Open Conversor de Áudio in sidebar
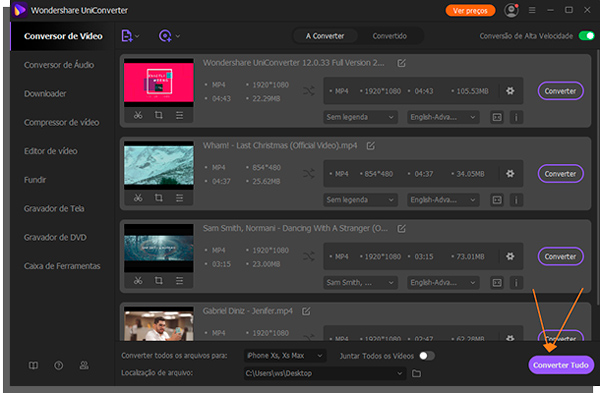600x393 pixels. [x=59, y=65]
